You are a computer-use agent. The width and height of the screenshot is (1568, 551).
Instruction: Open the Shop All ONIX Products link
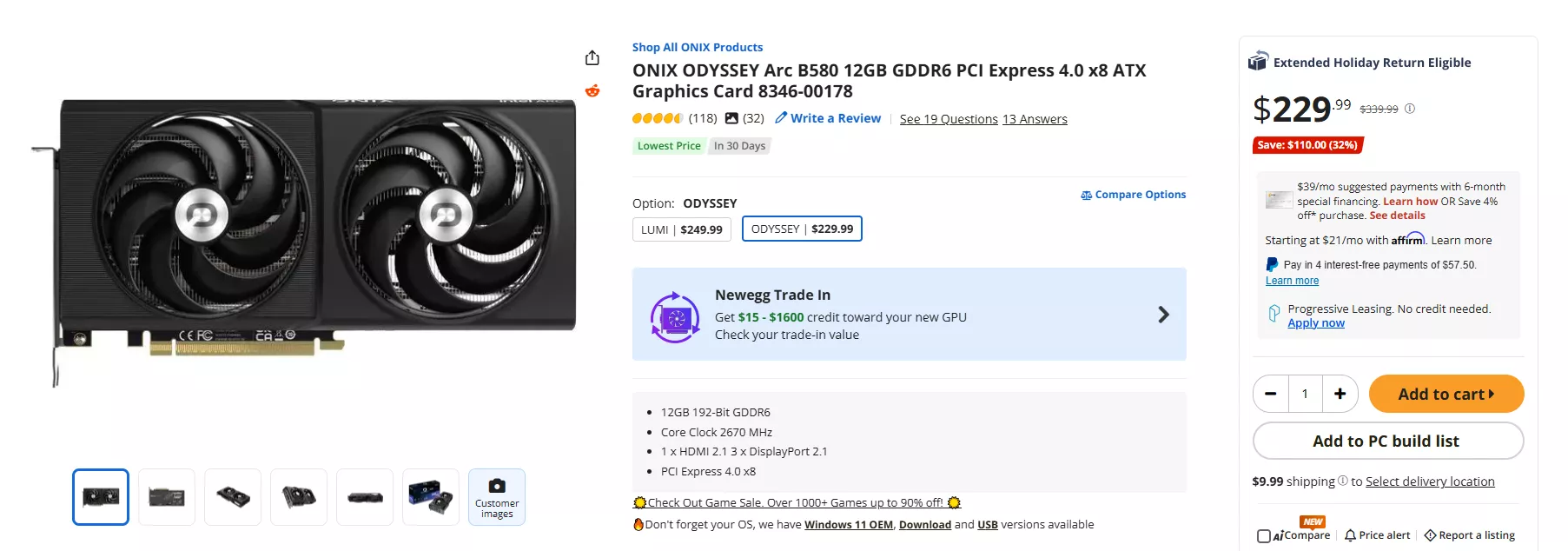point(697,46)
